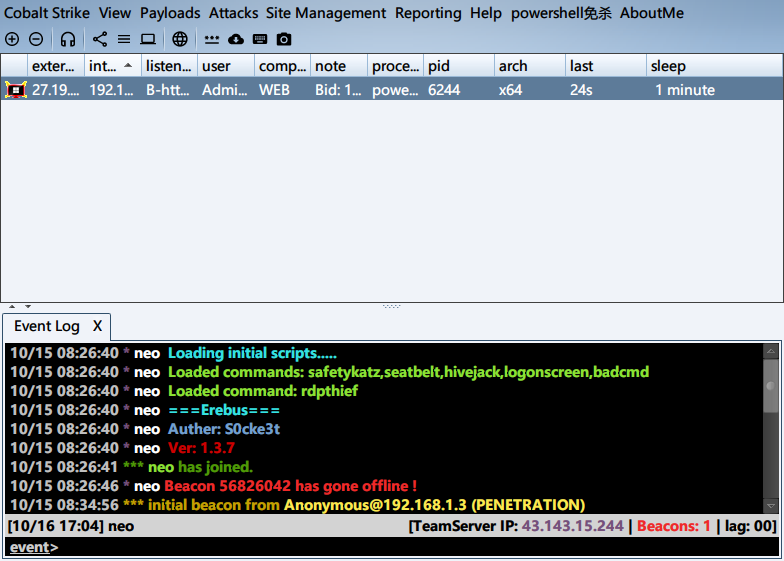Sort by the listener column header

pyautogui.click(x=170, y=66)
